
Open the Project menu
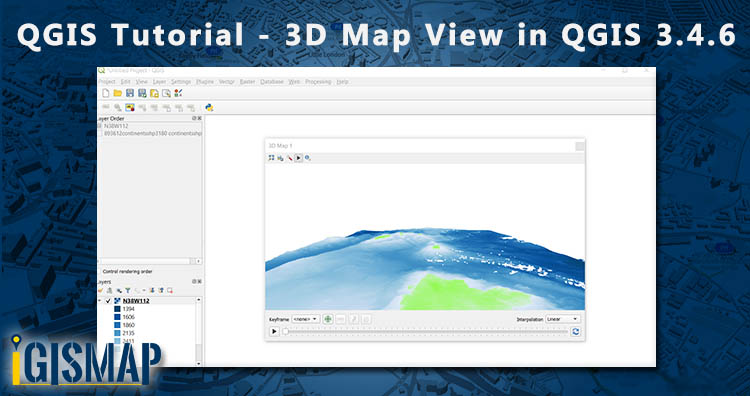(x=107, y=82)
